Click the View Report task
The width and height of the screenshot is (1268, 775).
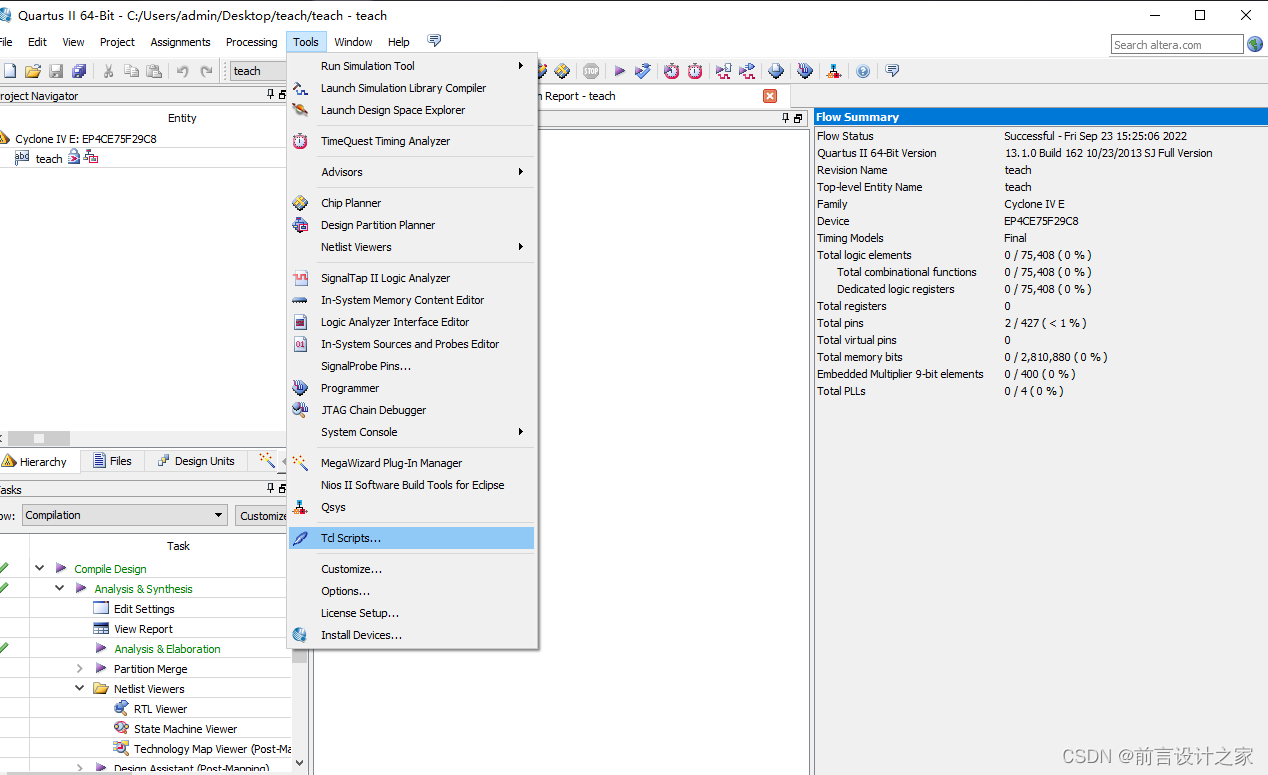pos(143,629)
